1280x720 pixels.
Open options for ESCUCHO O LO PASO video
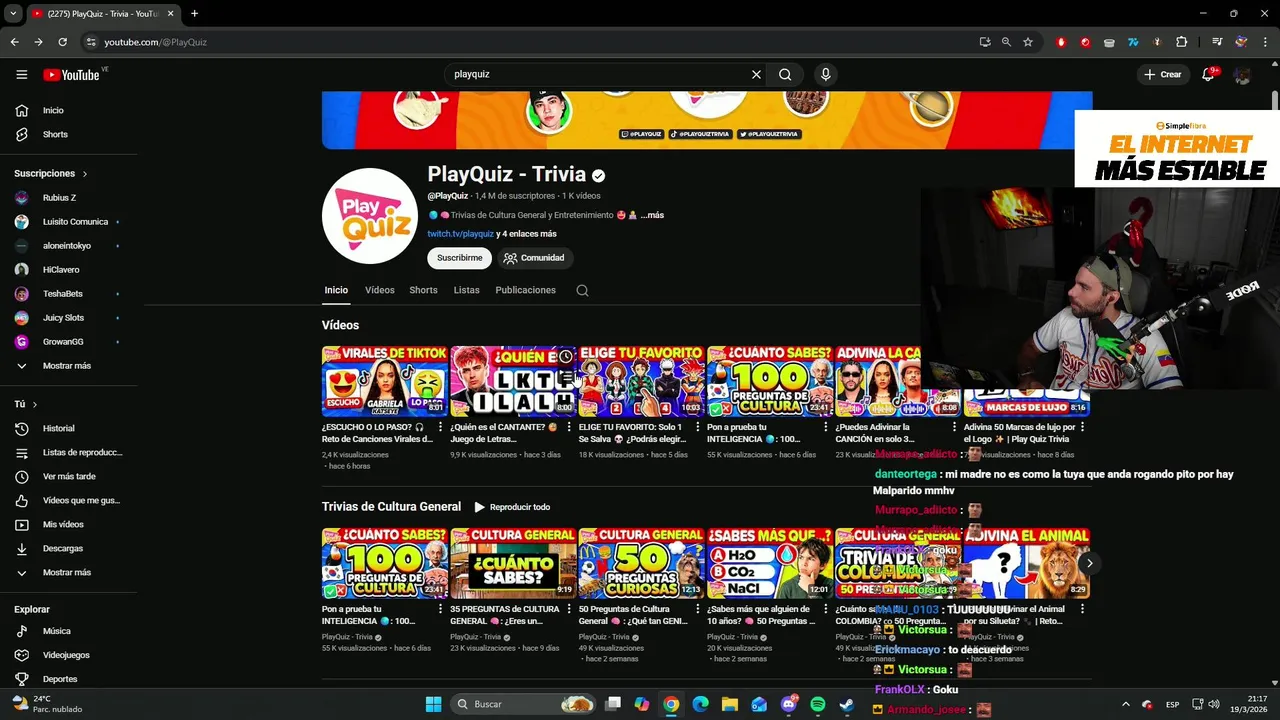click(441, 427)
